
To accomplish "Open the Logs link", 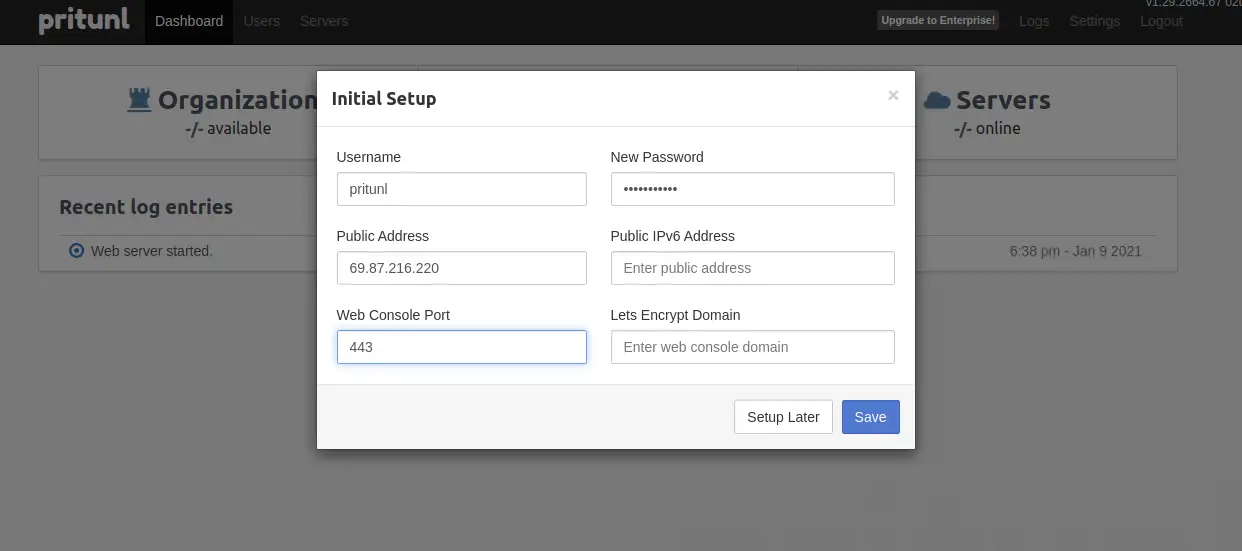I will tap(1034, 21).
